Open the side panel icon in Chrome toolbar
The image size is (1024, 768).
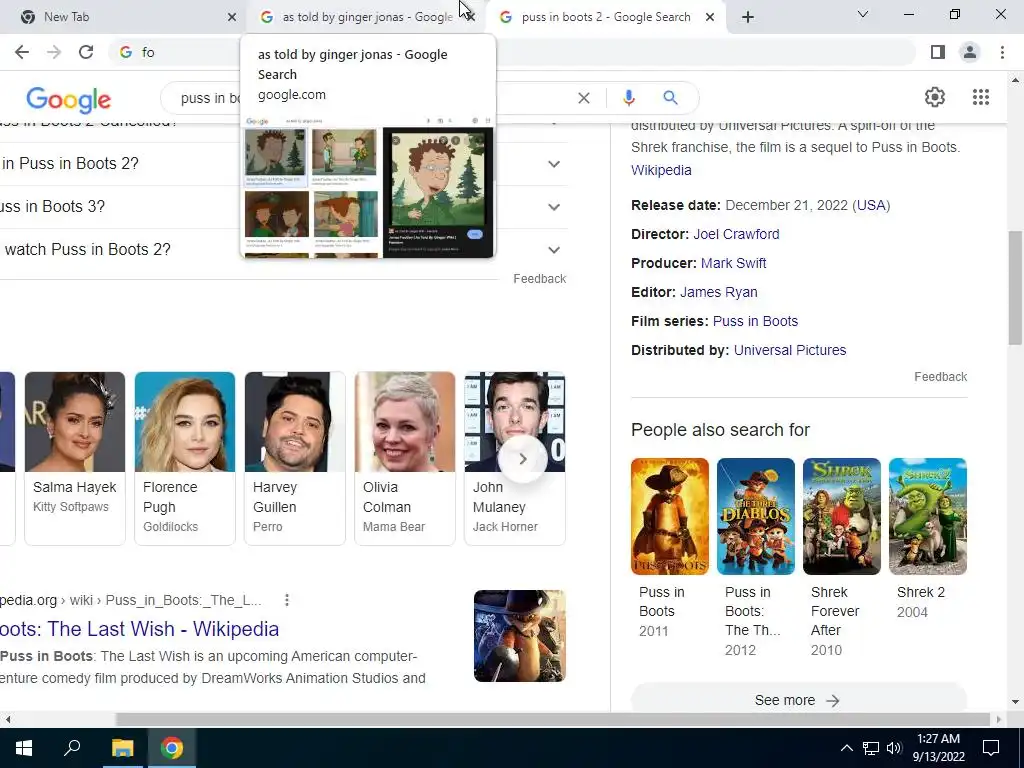(938, 52)
